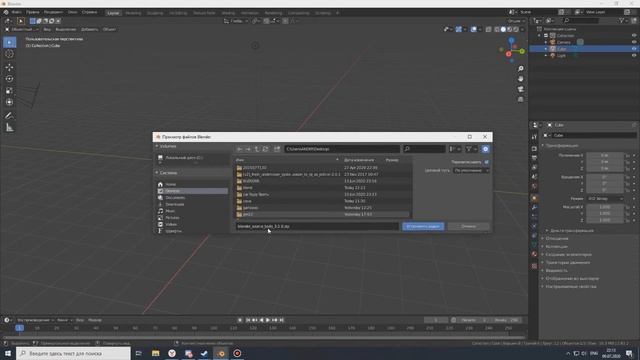640x360 pixels.
Task: Go forward in file browser
Action: point(248,149)
